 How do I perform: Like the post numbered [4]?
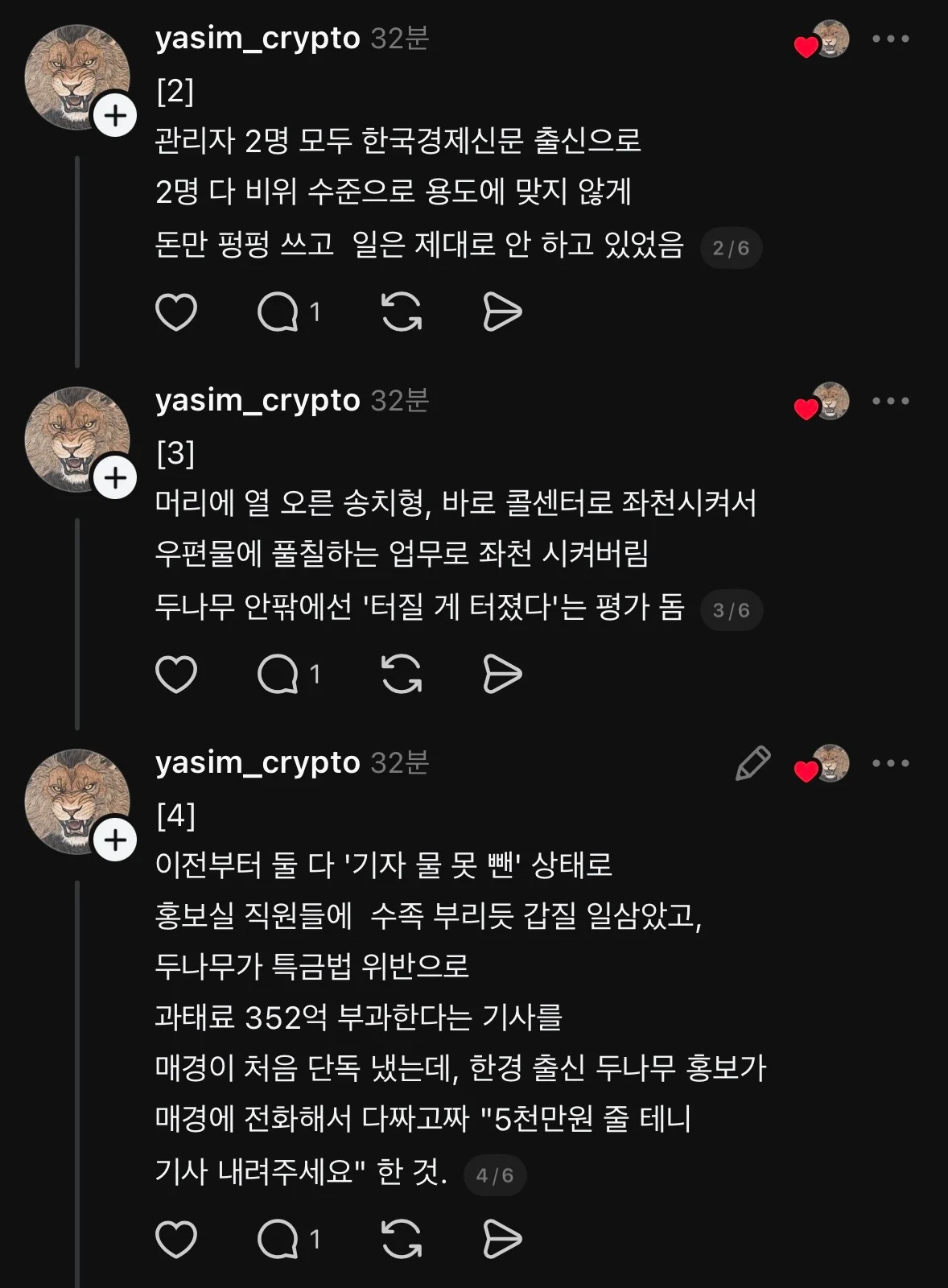[x=176, y=1239]
